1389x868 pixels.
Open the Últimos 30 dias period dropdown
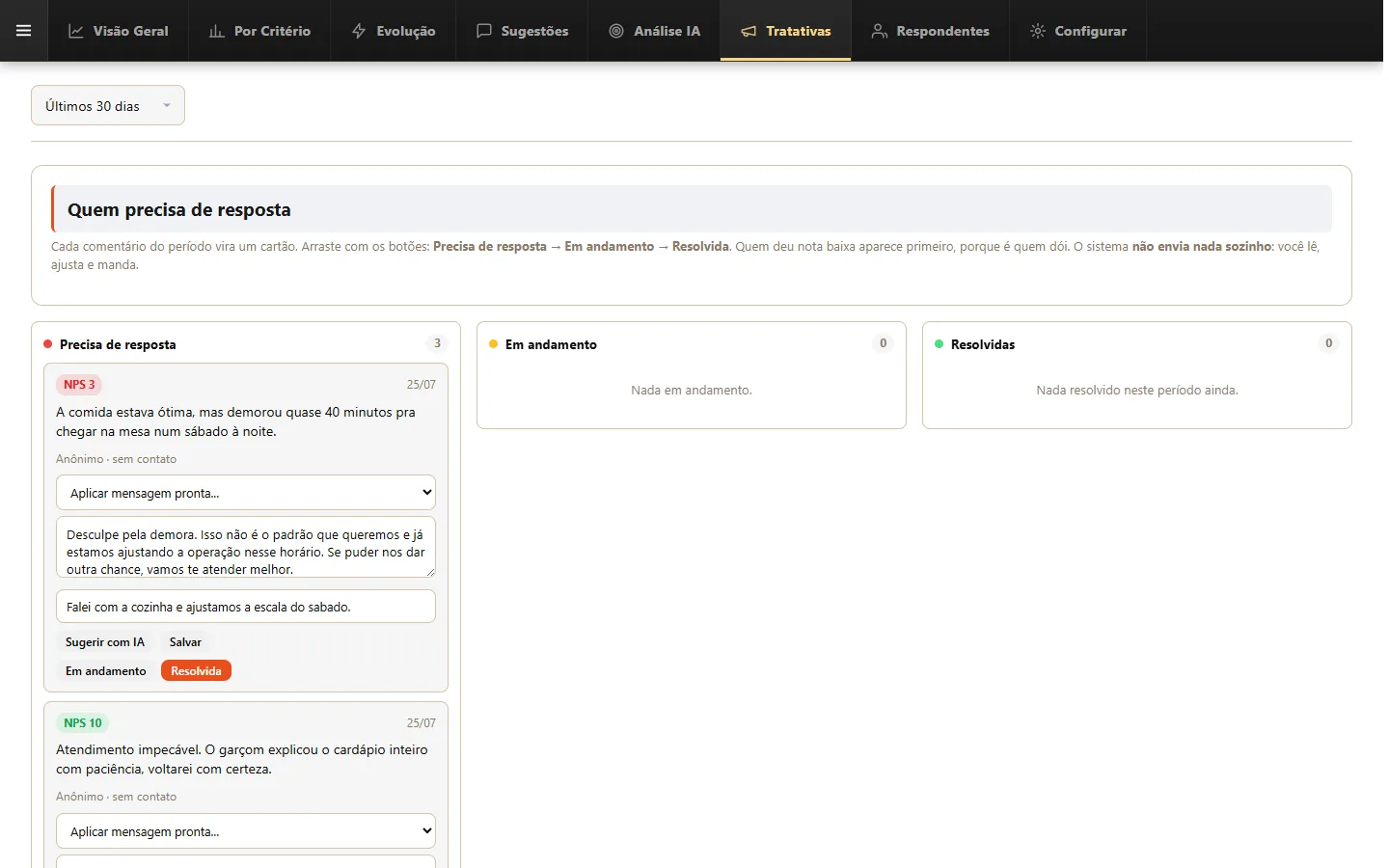click(108, 106)
